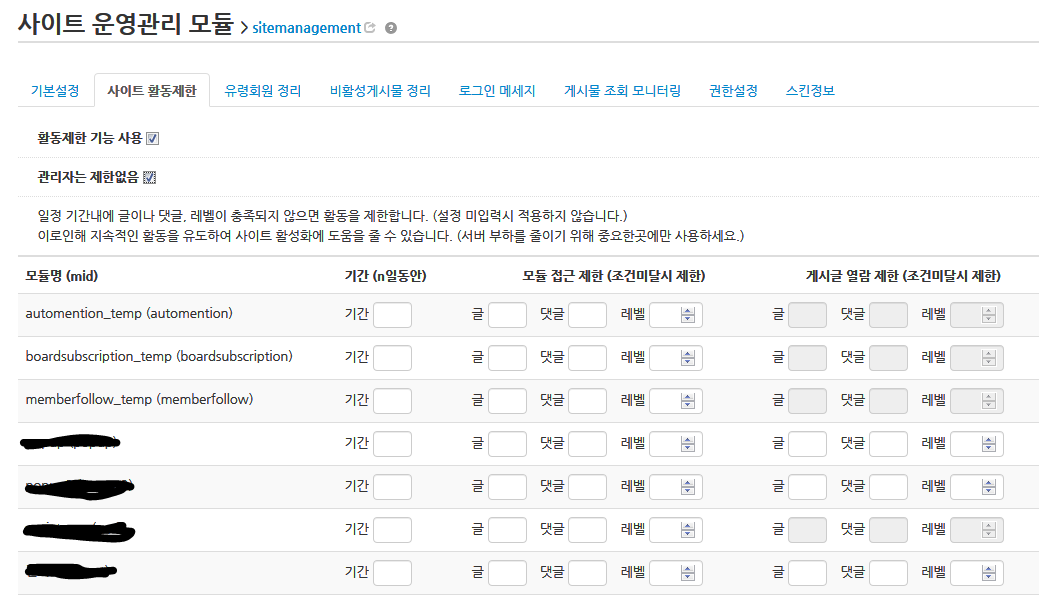
Task: Click the 글 input for memberfollow_temp row
Action: tap(507, 400)
